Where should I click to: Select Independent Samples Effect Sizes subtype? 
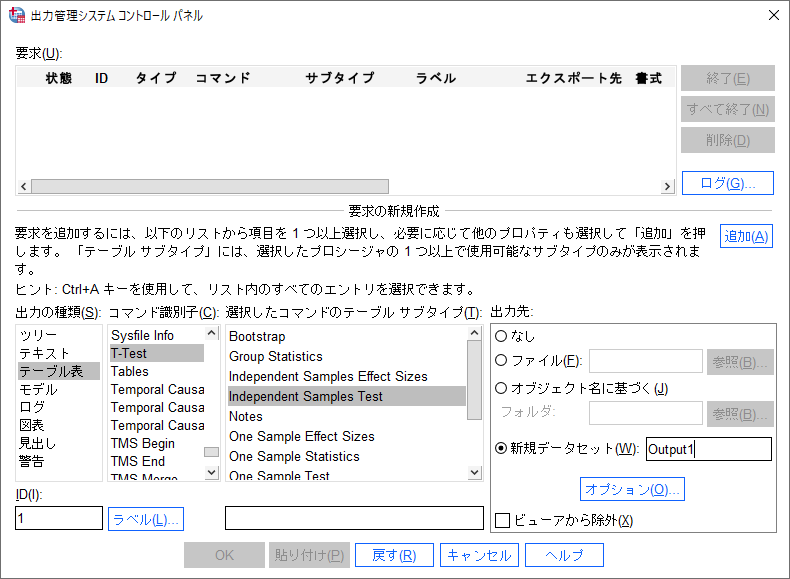[x=347, y=376]
